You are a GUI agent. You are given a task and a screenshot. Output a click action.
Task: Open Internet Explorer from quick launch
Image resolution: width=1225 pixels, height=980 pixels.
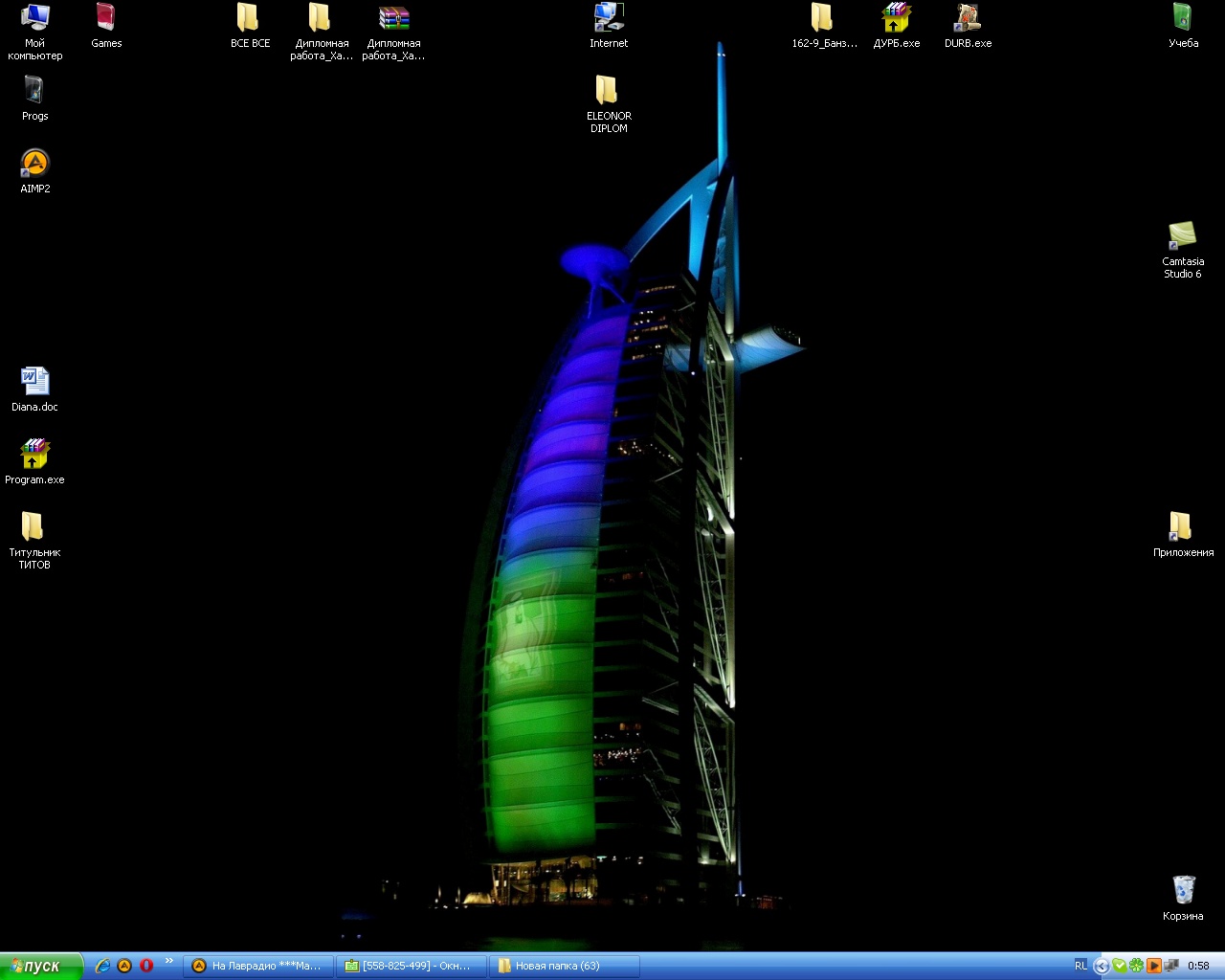102,966
